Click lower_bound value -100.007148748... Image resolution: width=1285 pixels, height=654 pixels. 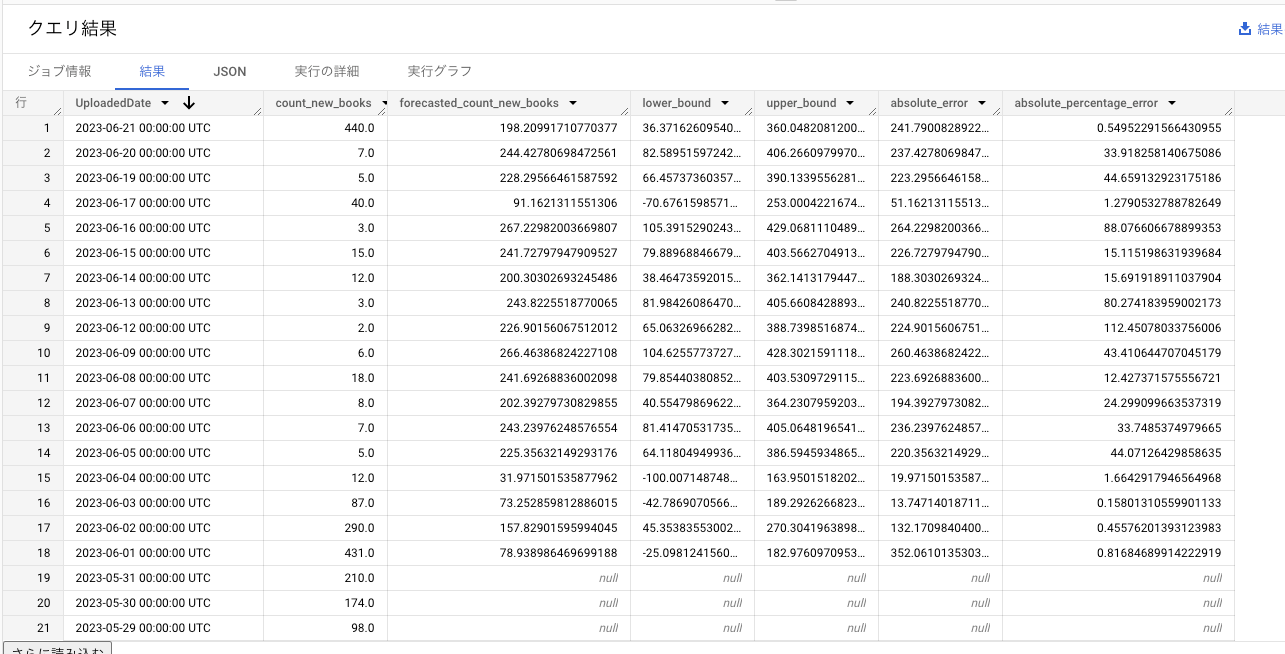point(693,478)
